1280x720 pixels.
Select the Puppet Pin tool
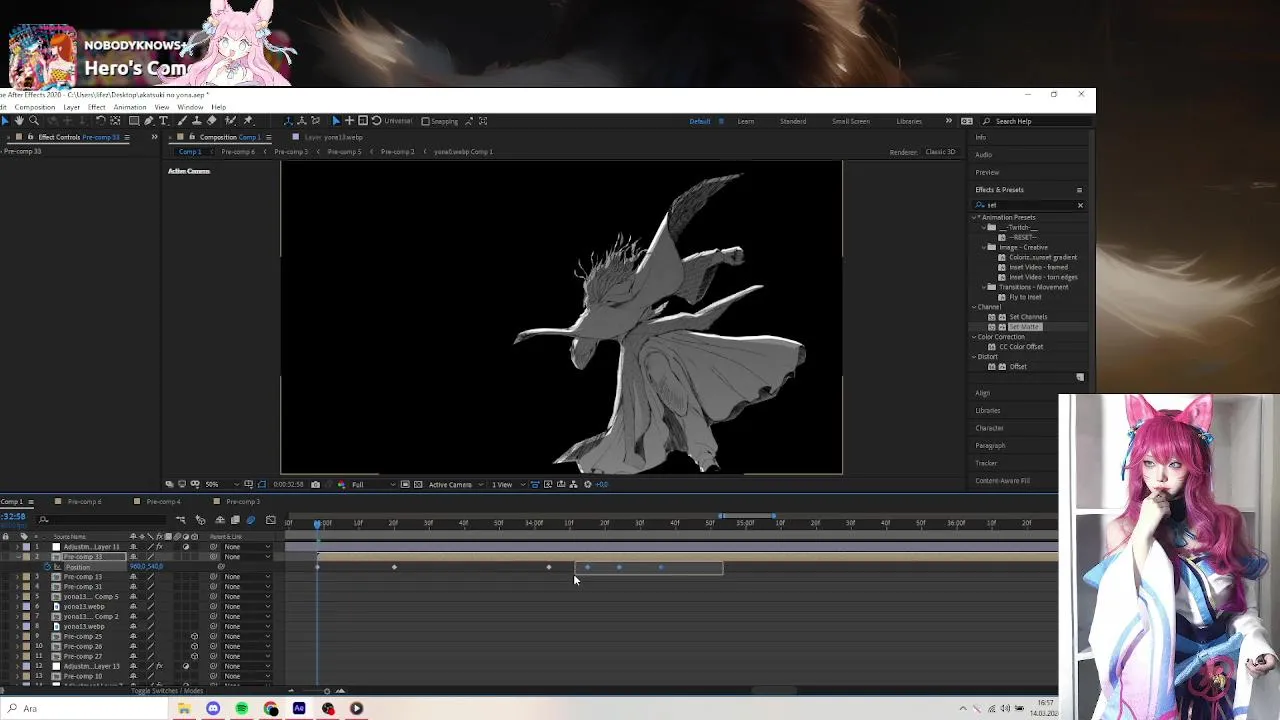[248, 121]
